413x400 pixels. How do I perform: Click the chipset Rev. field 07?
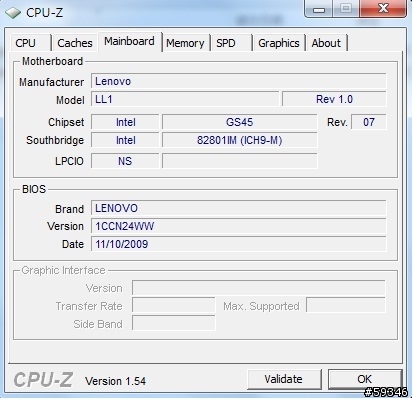click(x=369, y=122)
